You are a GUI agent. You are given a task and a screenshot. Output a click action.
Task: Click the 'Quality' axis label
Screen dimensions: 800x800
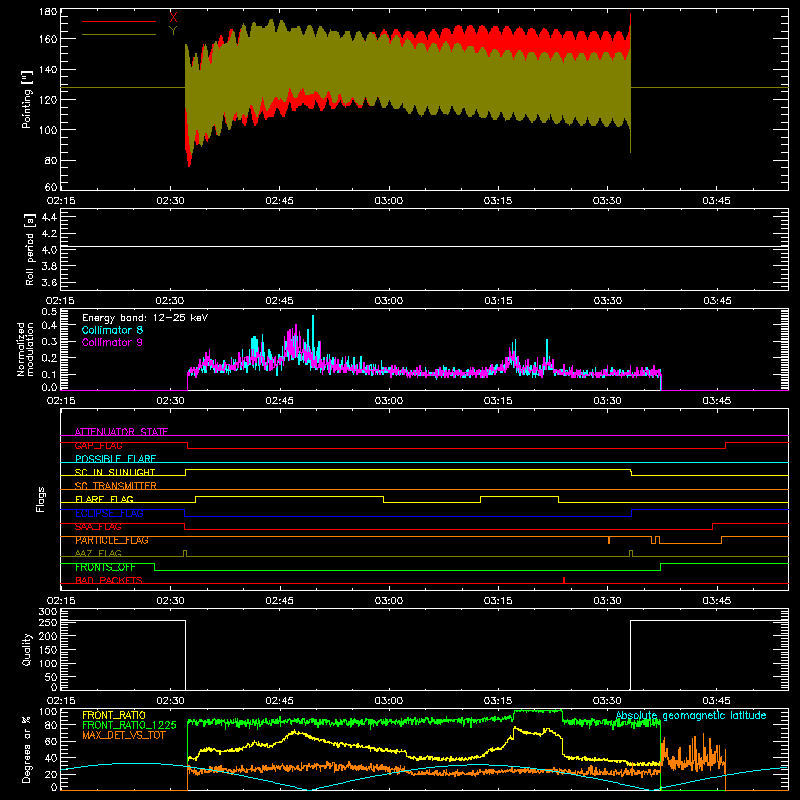point(27,649)
